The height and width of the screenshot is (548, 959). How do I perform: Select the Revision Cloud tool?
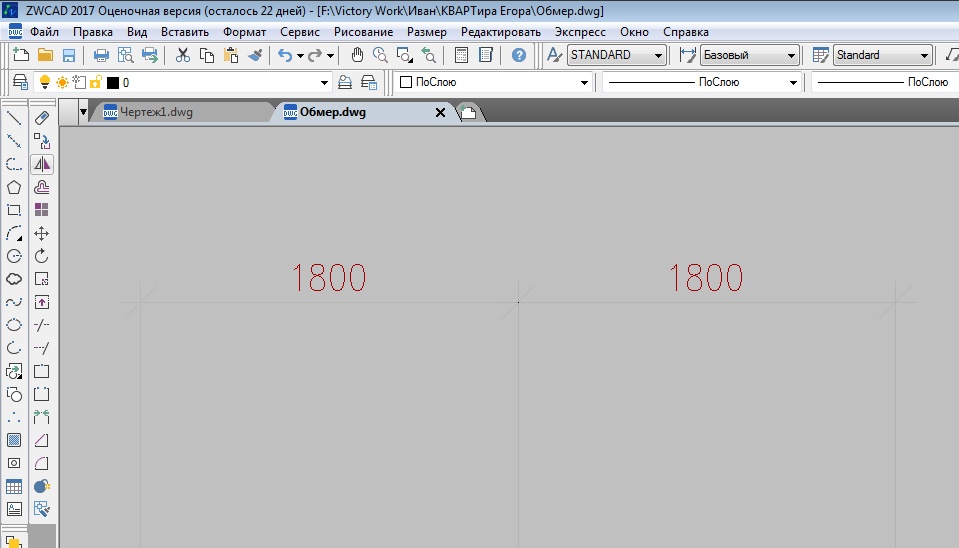pos(14,279)
